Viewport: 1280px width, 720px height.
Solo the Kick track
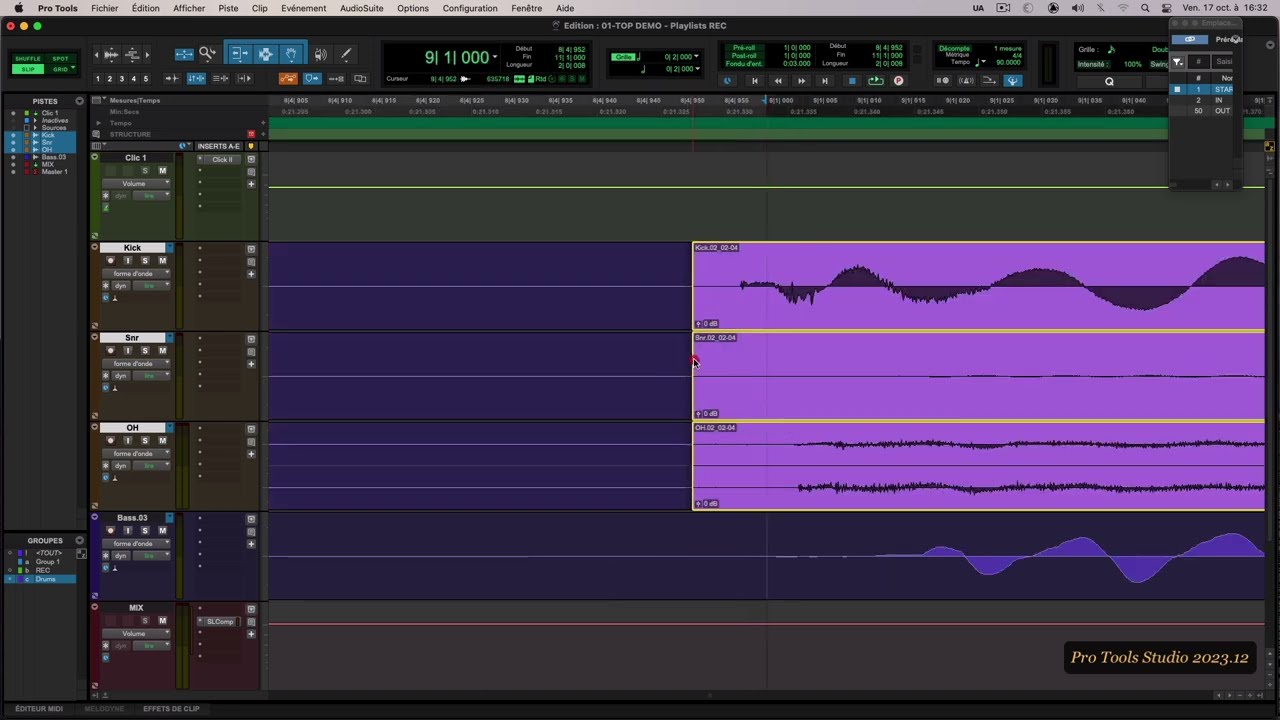[x=145, y=261]
